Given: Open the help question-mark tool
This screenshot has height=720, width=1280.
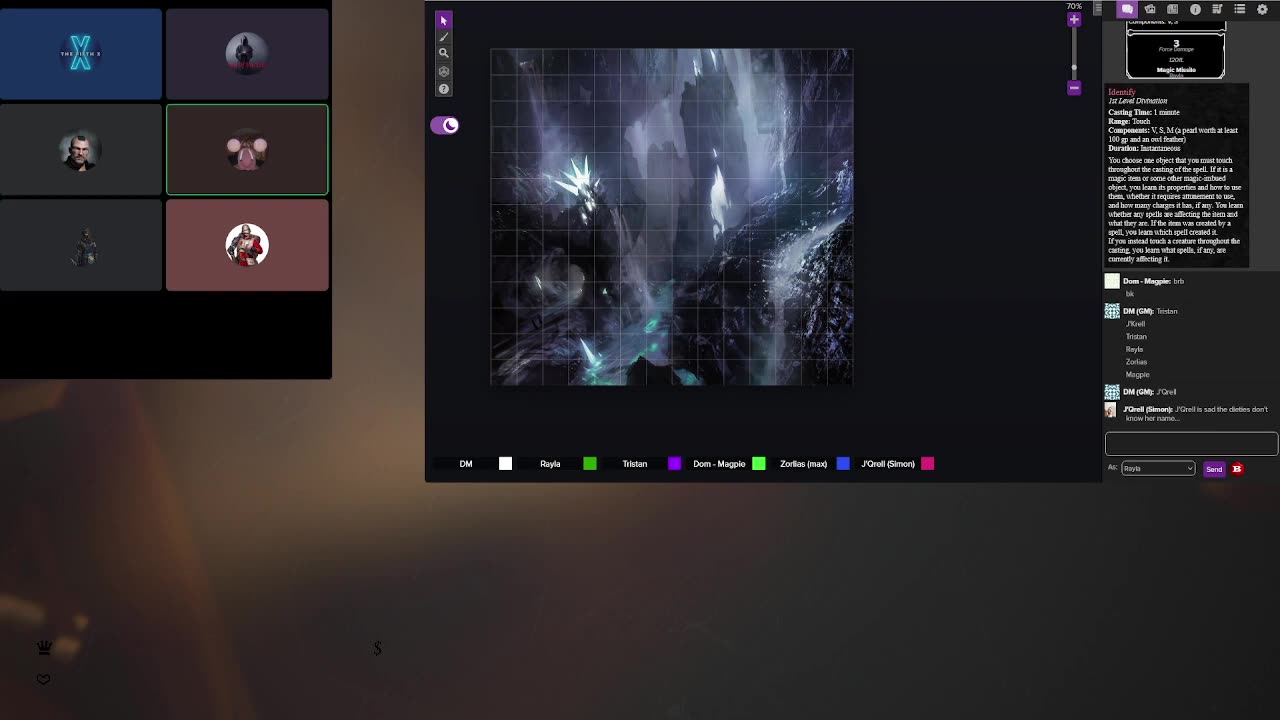Looking at the screenshot, I should (x=444, y=89).
